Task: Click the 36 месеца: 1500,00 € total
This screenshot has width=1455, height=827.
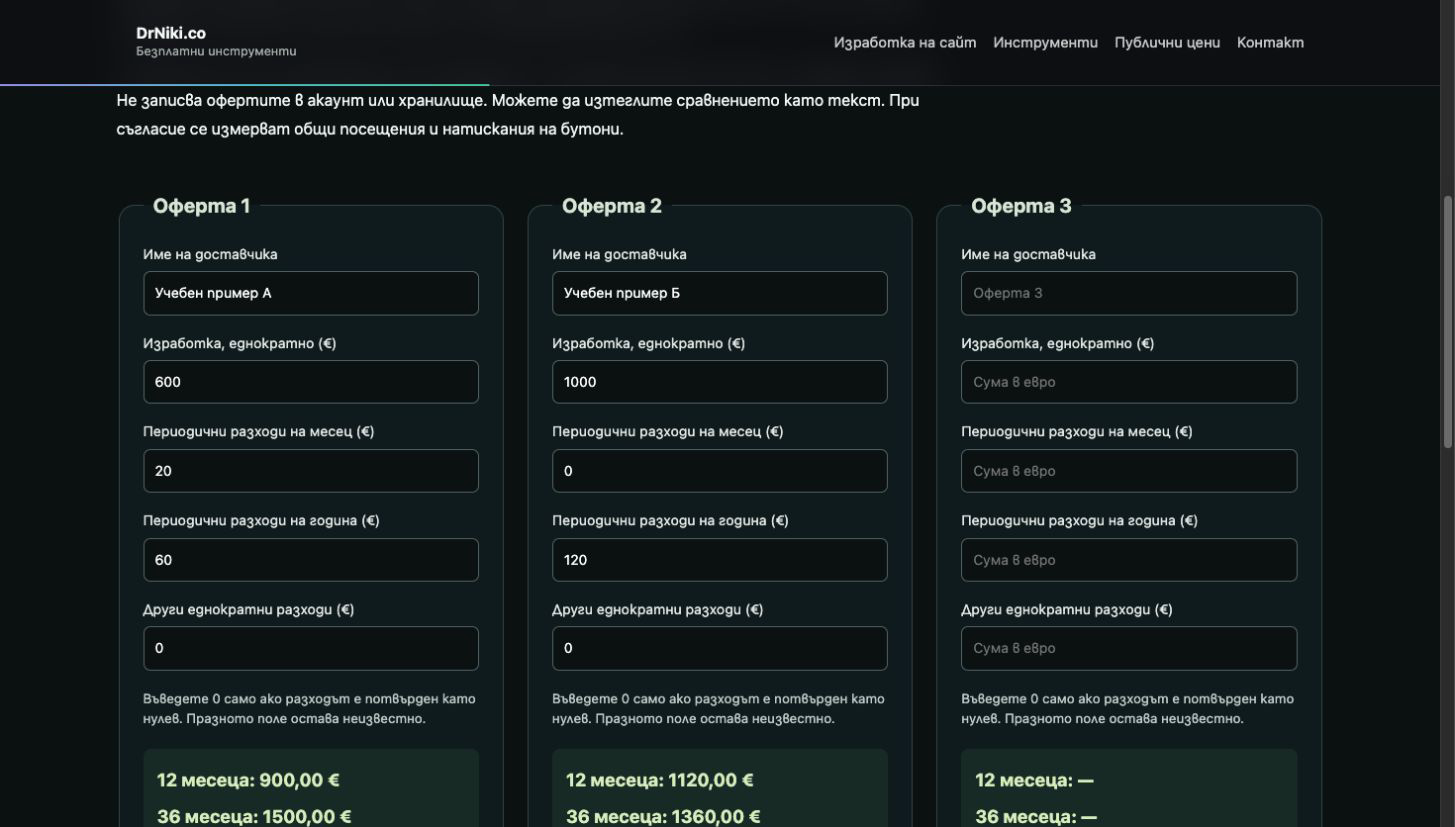Action: coord(254,816)
